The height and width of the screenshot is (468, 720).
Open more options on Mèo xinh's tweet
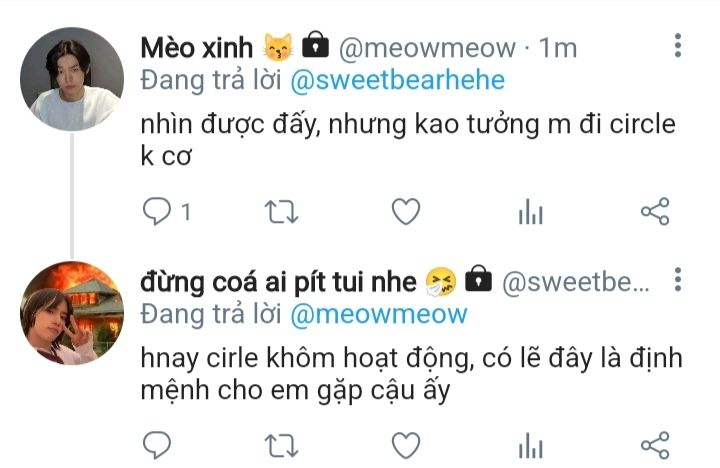pyautogui.click(x=678, y=45)
